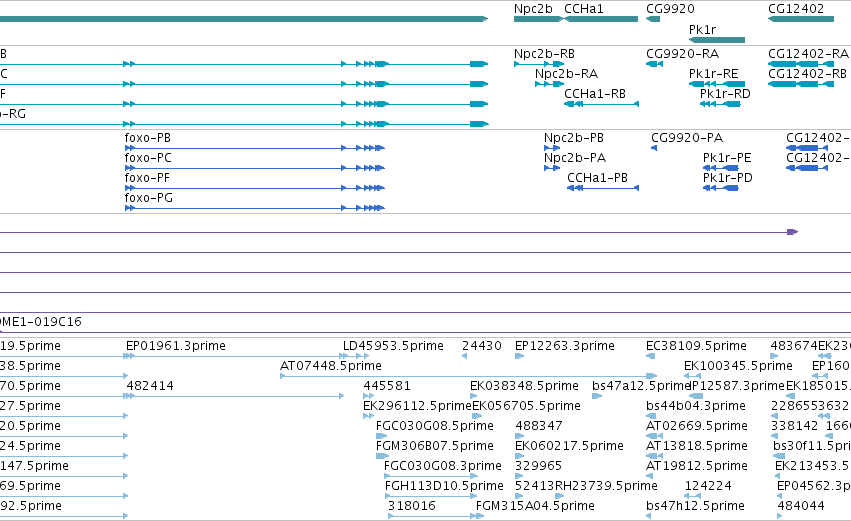Select the CG9920-RA transcript label
The image size is (851, 521).
(682, 54)
